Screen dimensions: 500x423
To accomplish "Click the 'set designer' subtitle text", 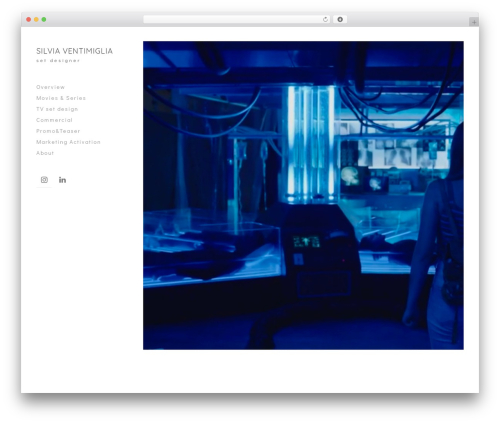I will pyautogui.click(x=58, y=61).
